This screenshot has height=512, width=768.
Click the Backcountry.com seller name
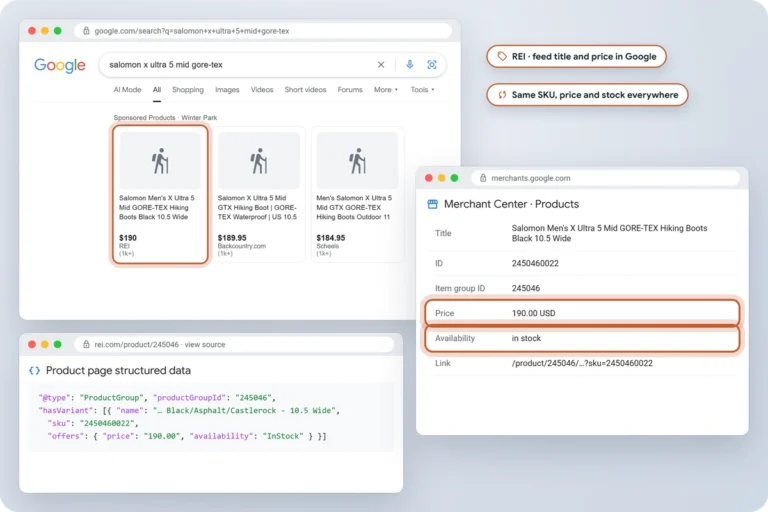pyautogui.click(x=242, y=246)
